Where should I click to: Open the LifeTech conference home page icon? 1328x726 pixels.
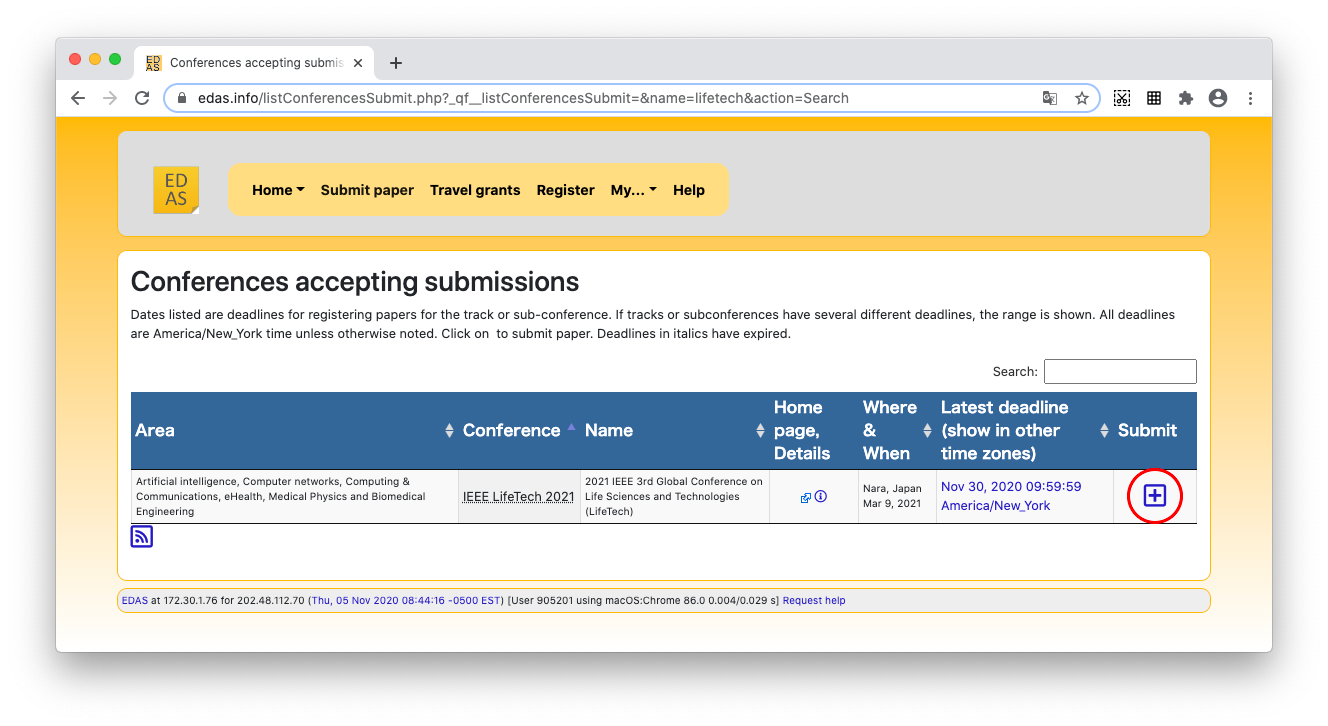(x=806, y=497)
